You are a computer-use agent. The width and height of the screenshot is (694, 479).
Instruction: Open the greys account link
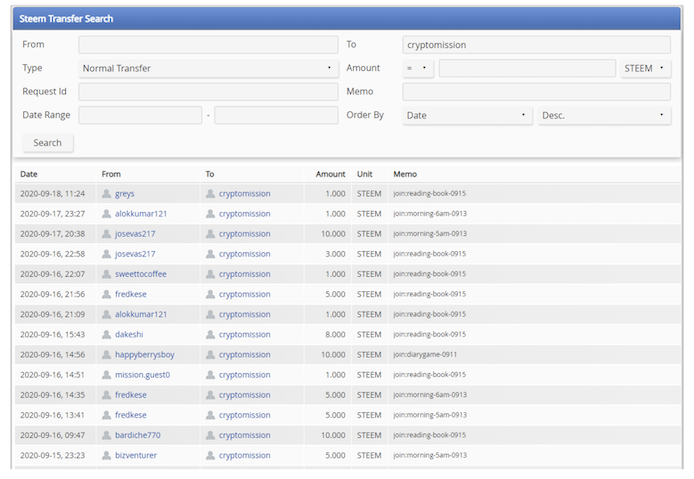[x=124, y=193]
